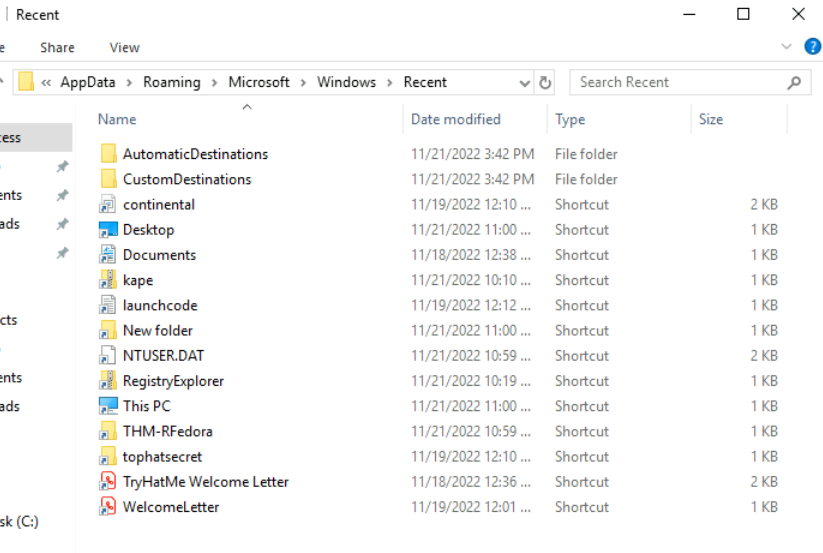Select the CustomDestinations folder
This screenshot has width=823, height=553.
pyautogui.click(x=186, y=180)
